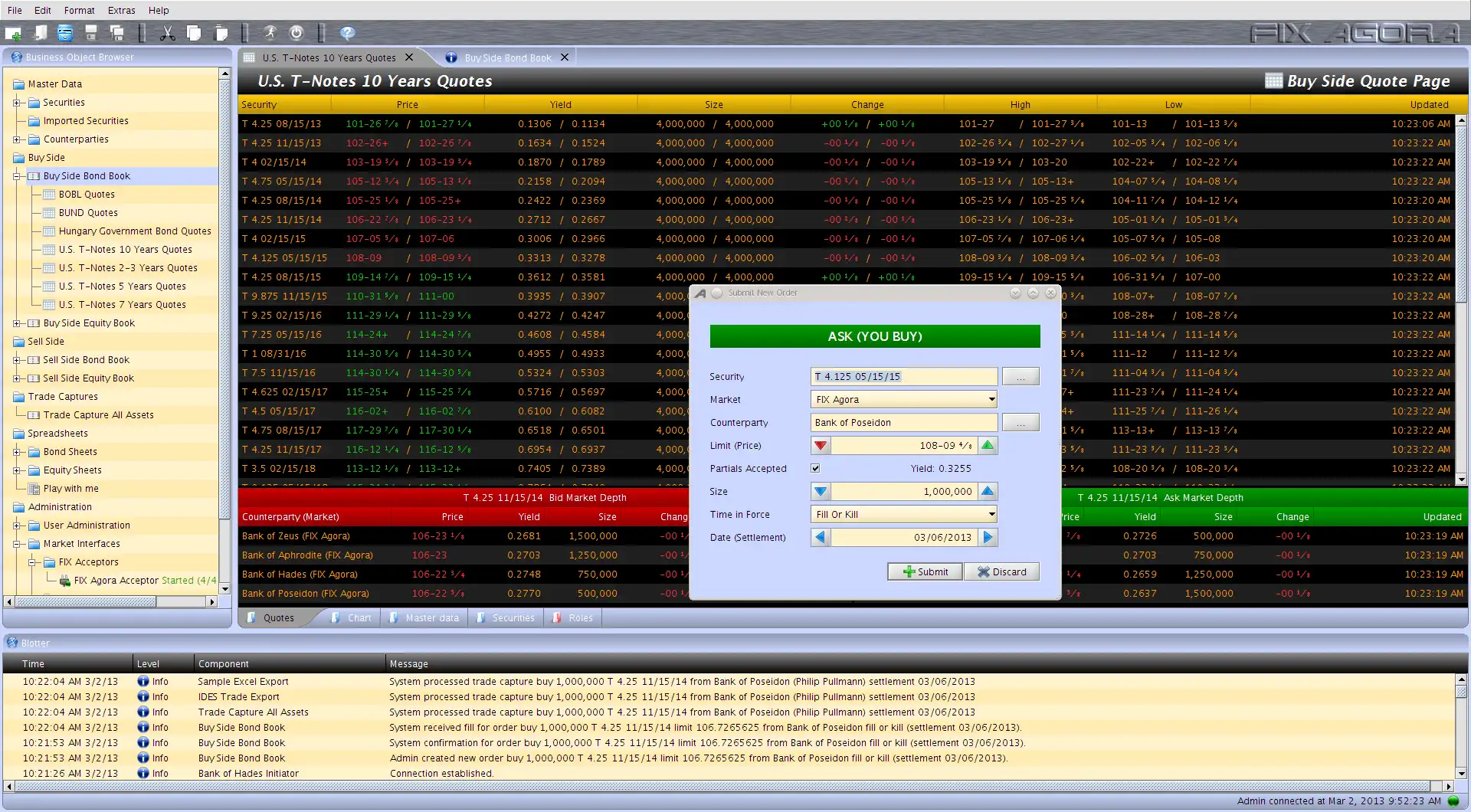Expand the Securities node in the tree

[16, 103]
